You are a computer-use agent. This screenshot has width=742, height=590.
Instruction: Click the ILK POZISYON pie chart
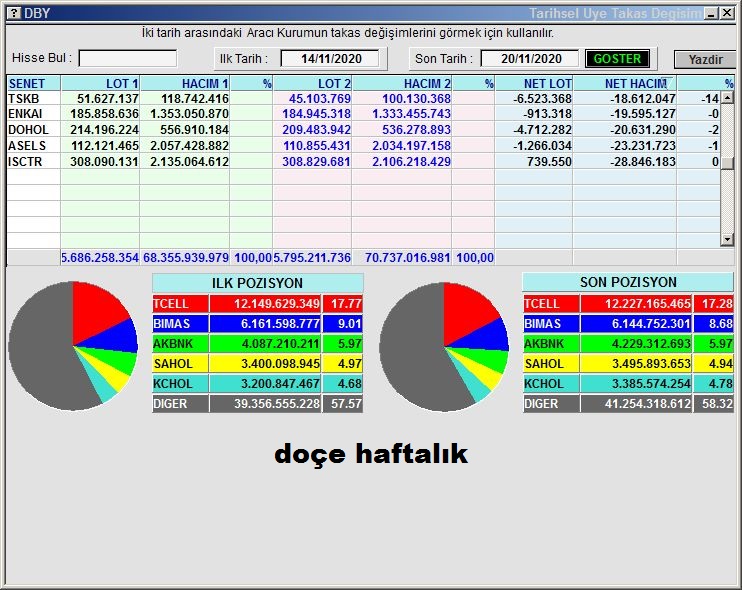(x=73, y=346)
